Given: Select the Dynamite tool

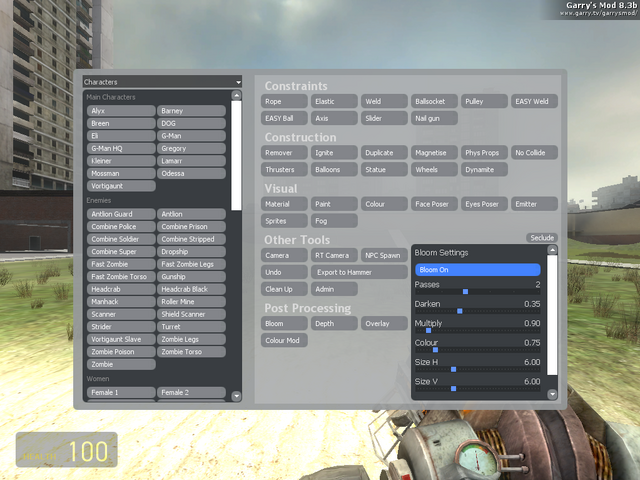Looking at the screenshot, I should (484, 169).
